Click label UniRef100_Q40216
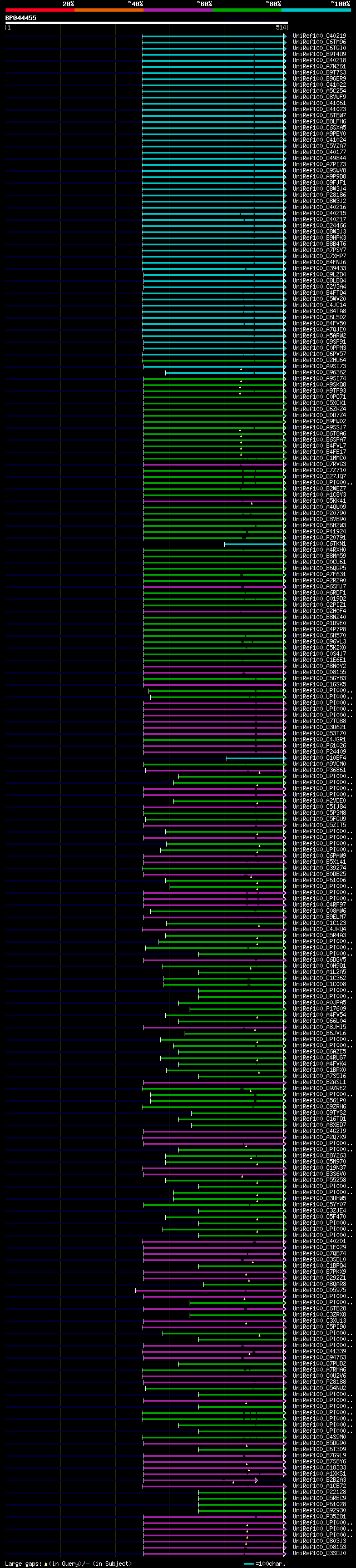 pyautogui.click(x=319, y=207)
